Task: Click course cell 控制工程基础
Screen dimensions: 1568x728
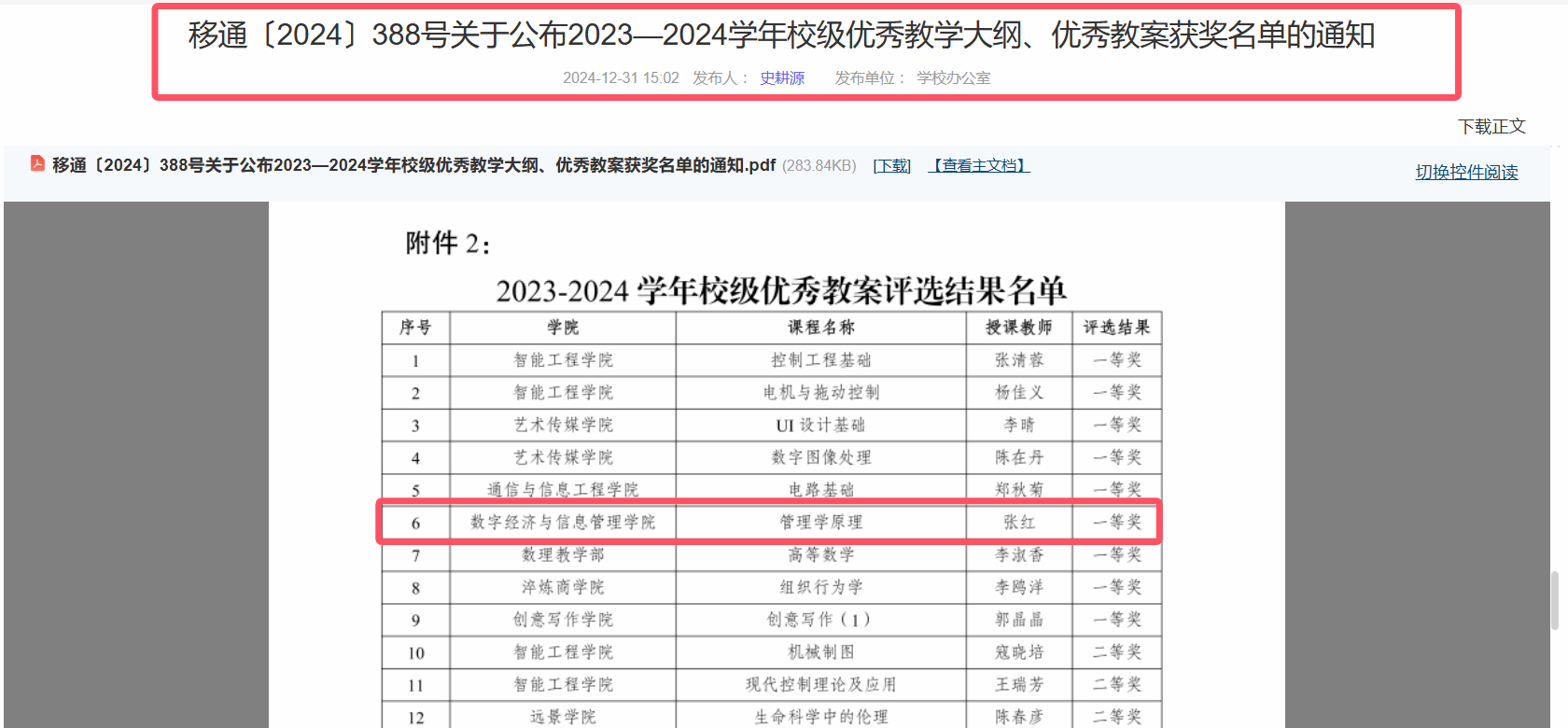Action: click(821, 360)
